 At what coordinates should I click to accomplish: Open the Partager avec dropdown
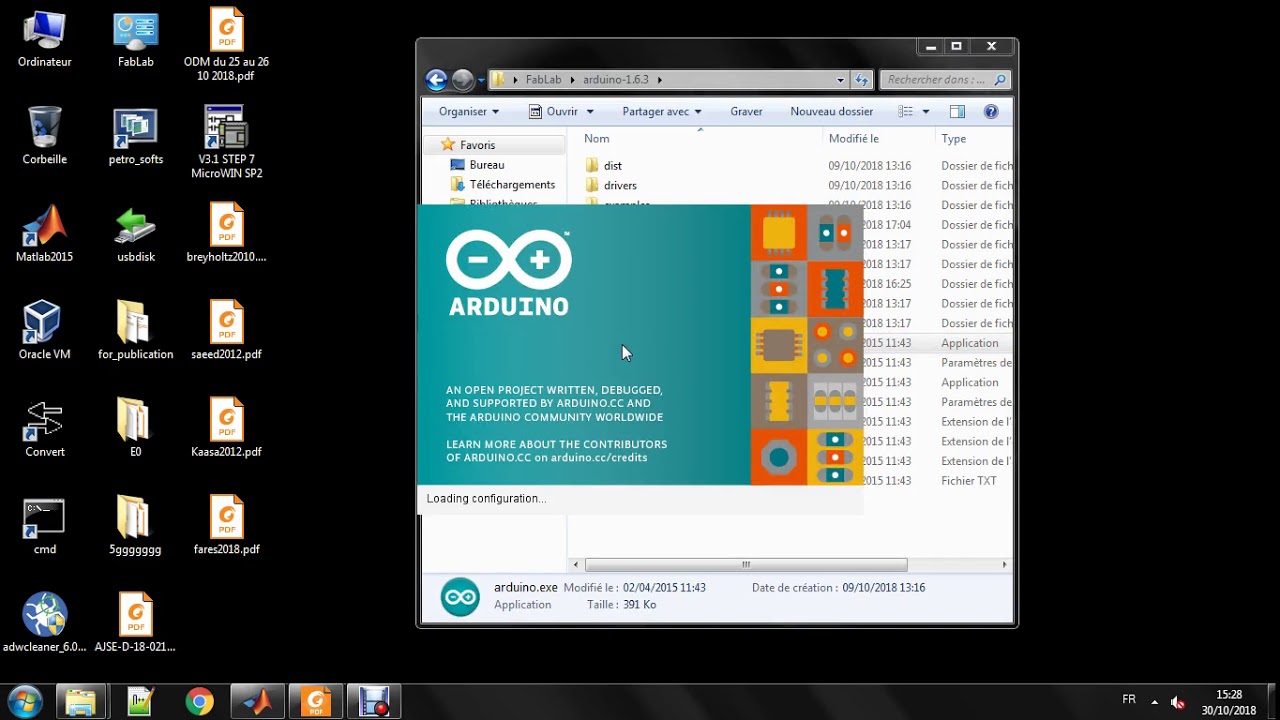[x=662, y=112]
